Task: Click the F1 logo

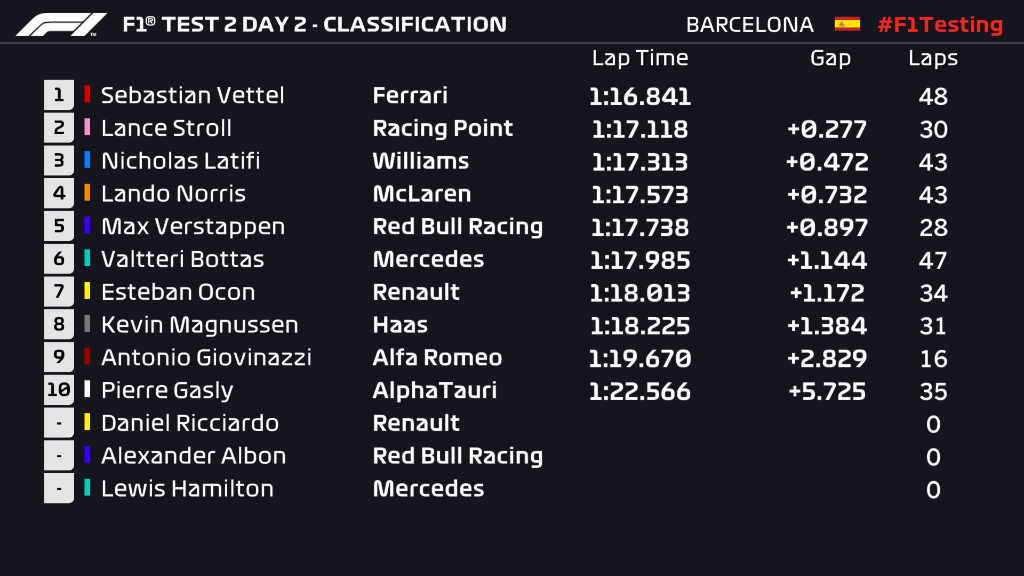Action: click(x=61, y=25)
